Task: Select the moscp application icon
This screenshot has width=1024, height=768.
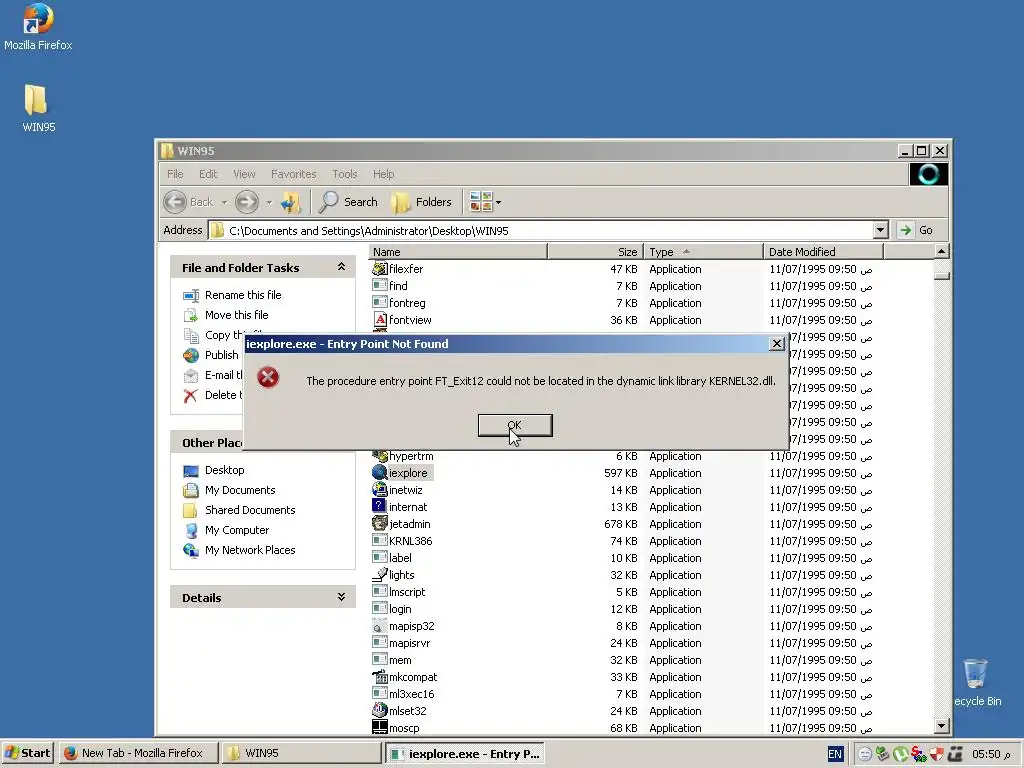Action: (x=379, y=727)
